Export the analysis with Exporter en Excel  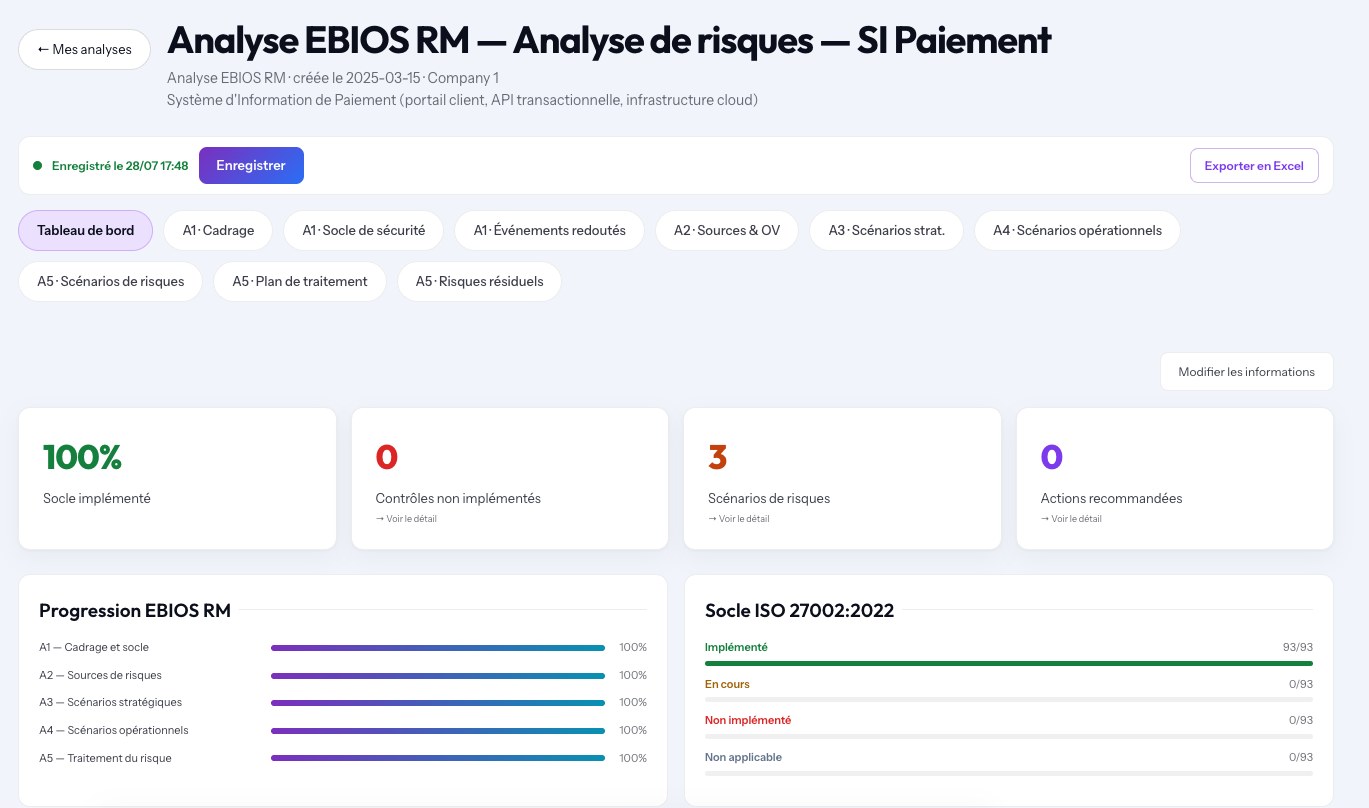point(1254,166)
